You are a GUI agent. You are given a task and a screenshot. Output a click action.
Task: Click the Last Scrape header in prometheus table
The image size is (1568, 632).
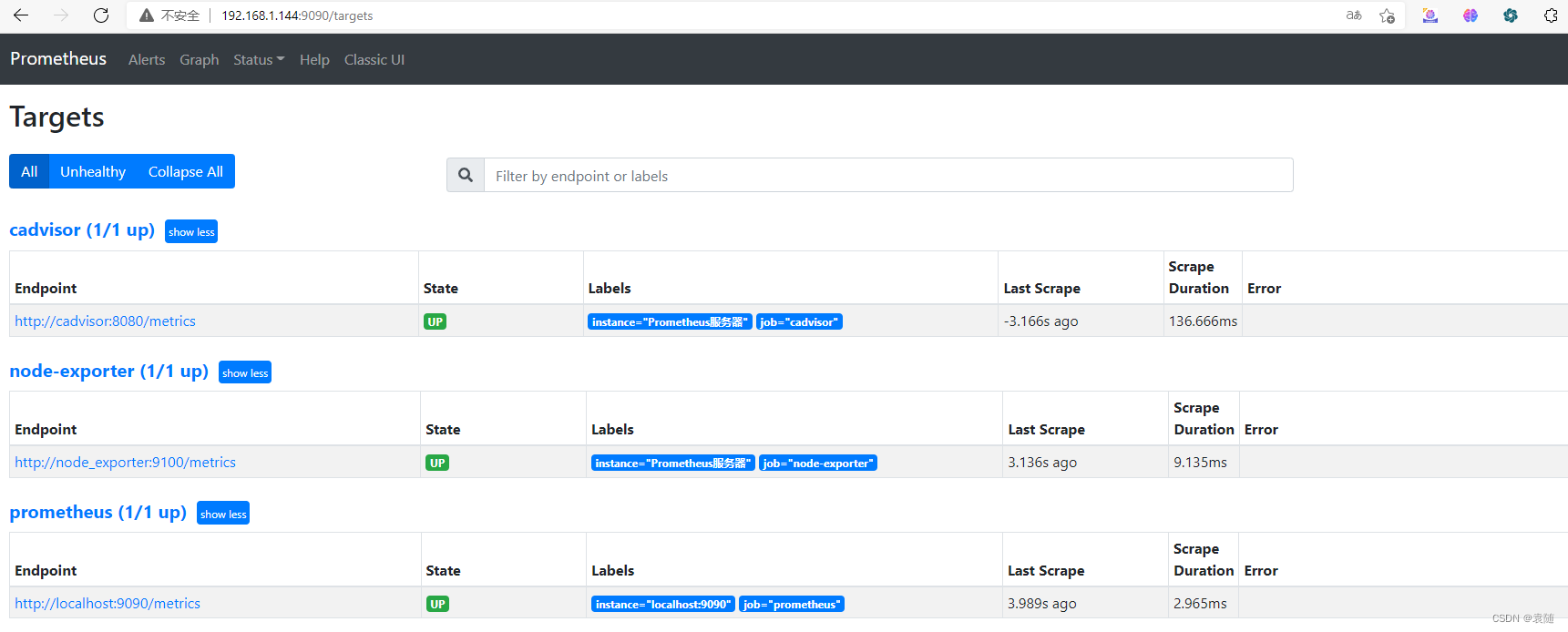click(x=1046, y=570)
